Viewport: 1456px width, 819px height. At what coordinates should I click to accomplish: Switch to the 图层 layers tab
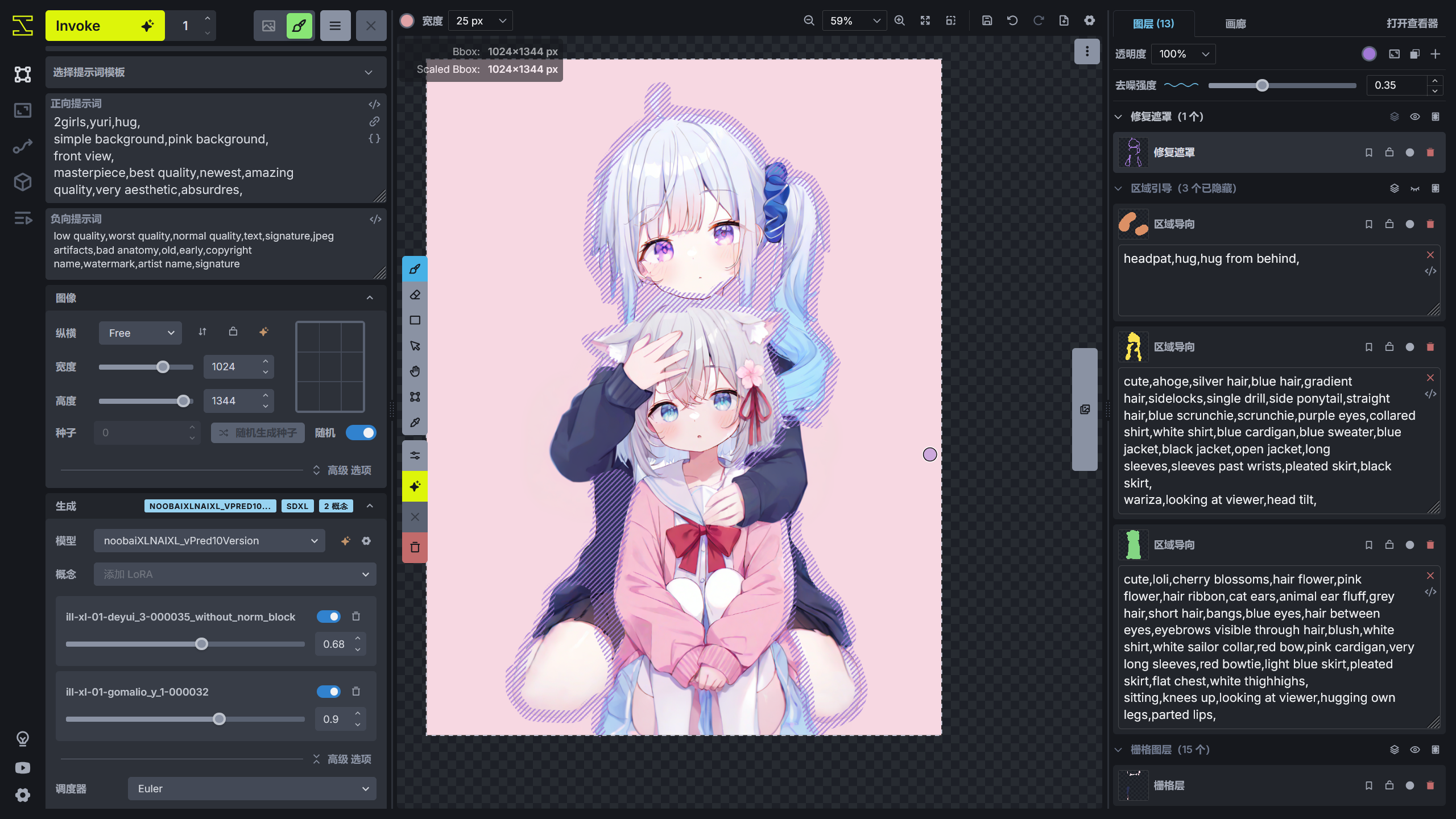1155,24
